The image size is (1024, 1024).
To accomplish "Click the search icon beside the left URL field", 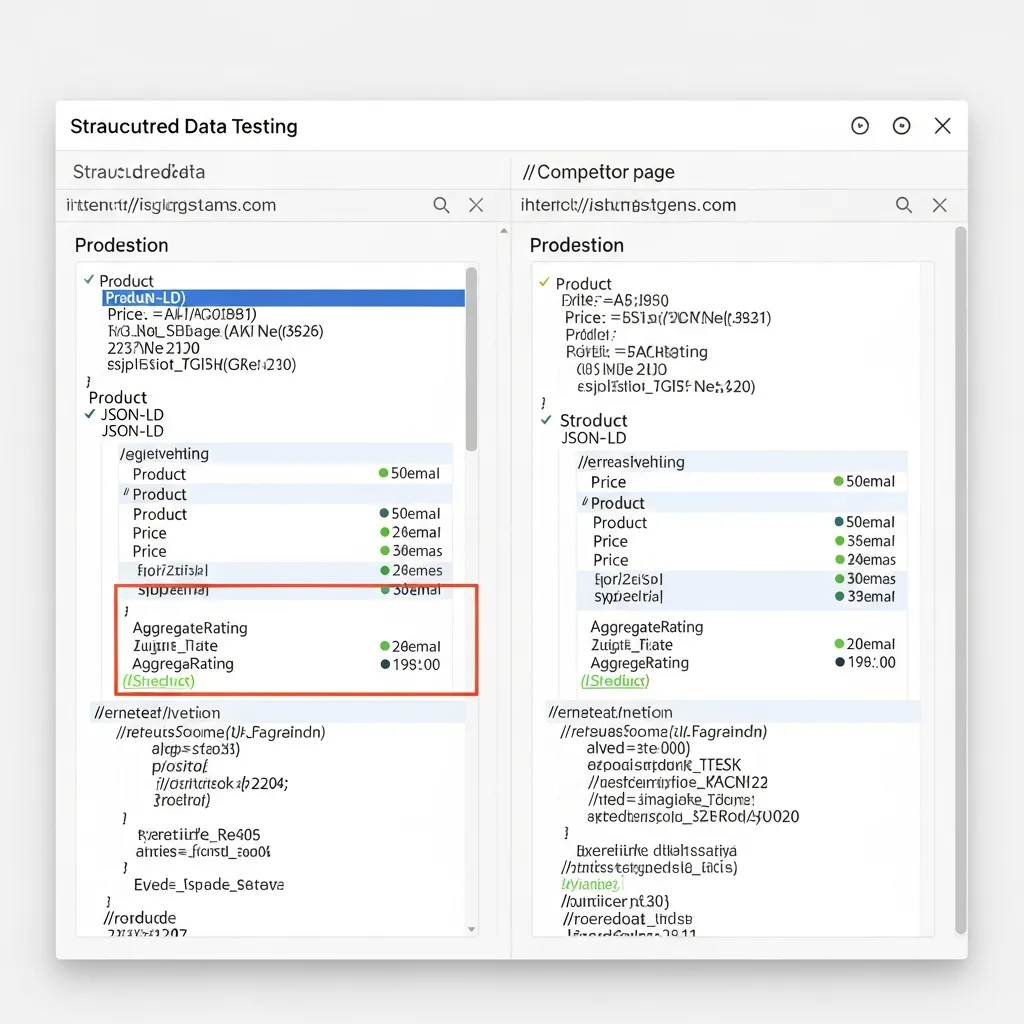I will pos(441,205).
